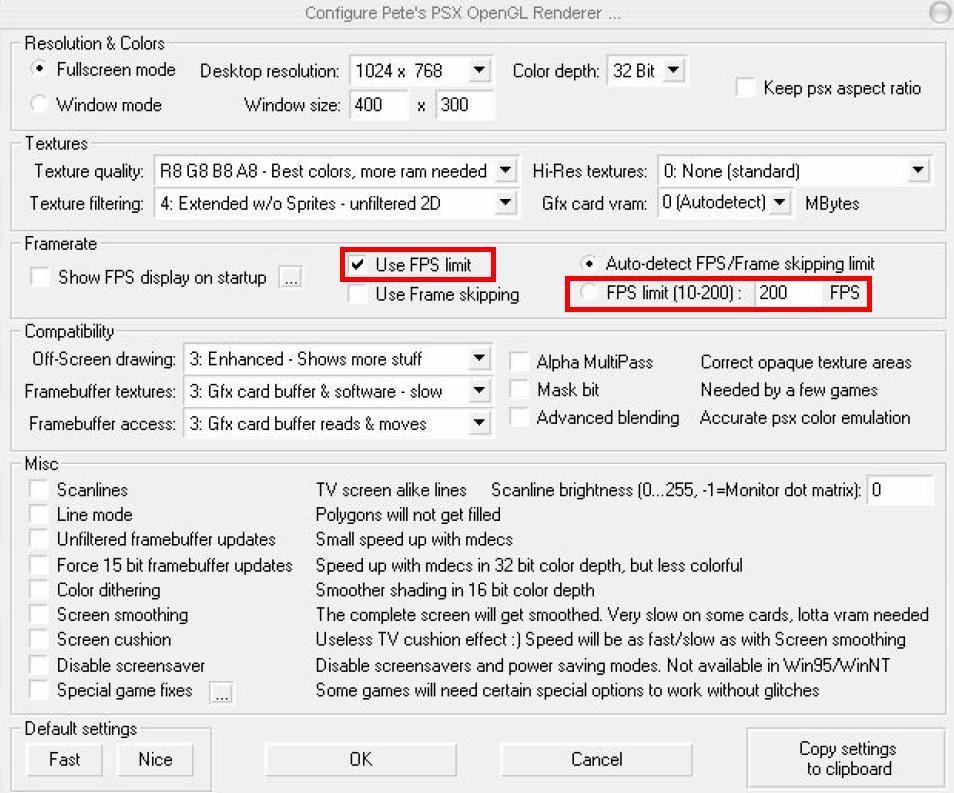954x793 pixels.
Task: Open Special game fixes ellipsis button
Action: 221,693
